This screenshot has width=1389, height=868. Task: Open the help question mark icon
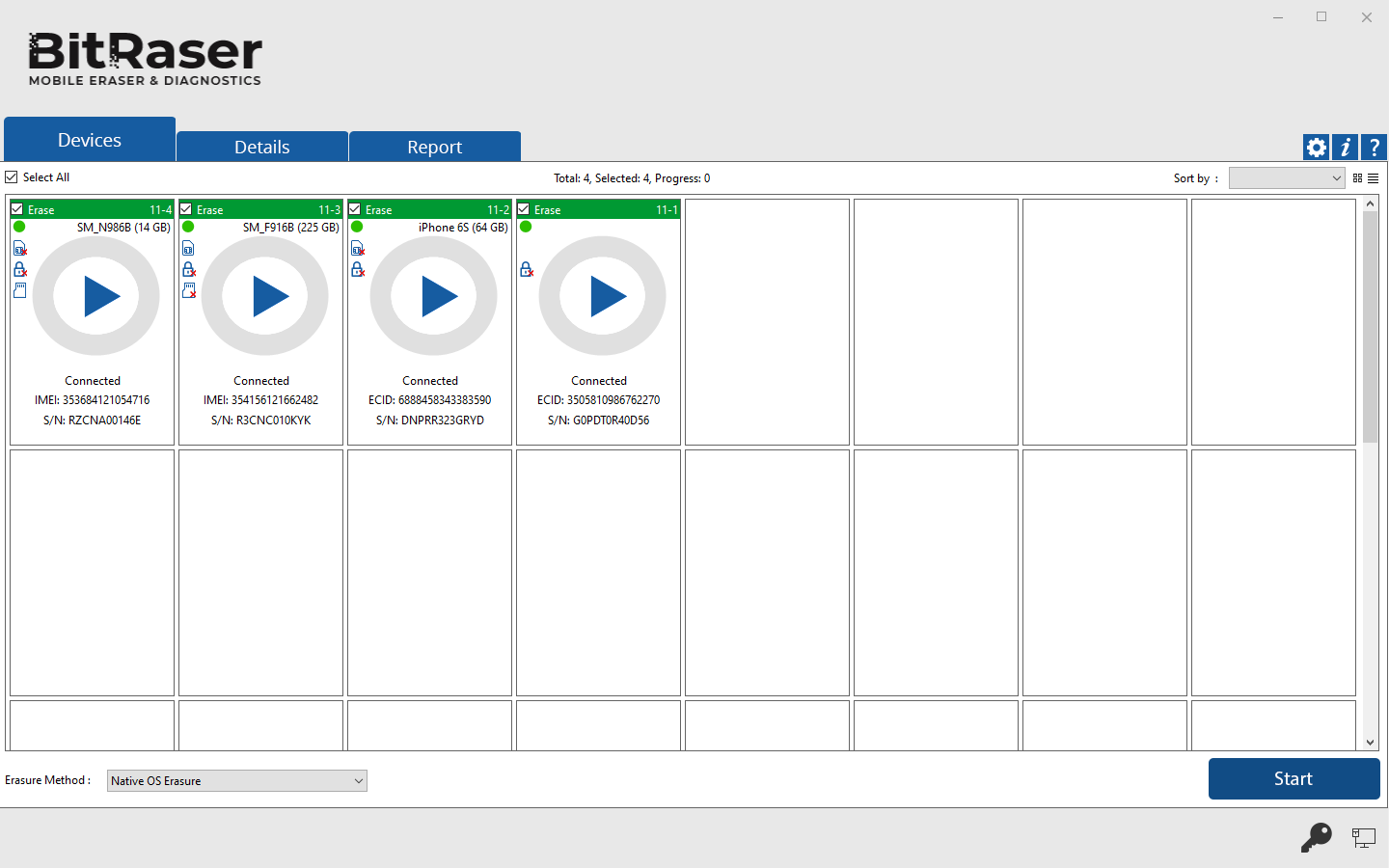[1374, 148]
